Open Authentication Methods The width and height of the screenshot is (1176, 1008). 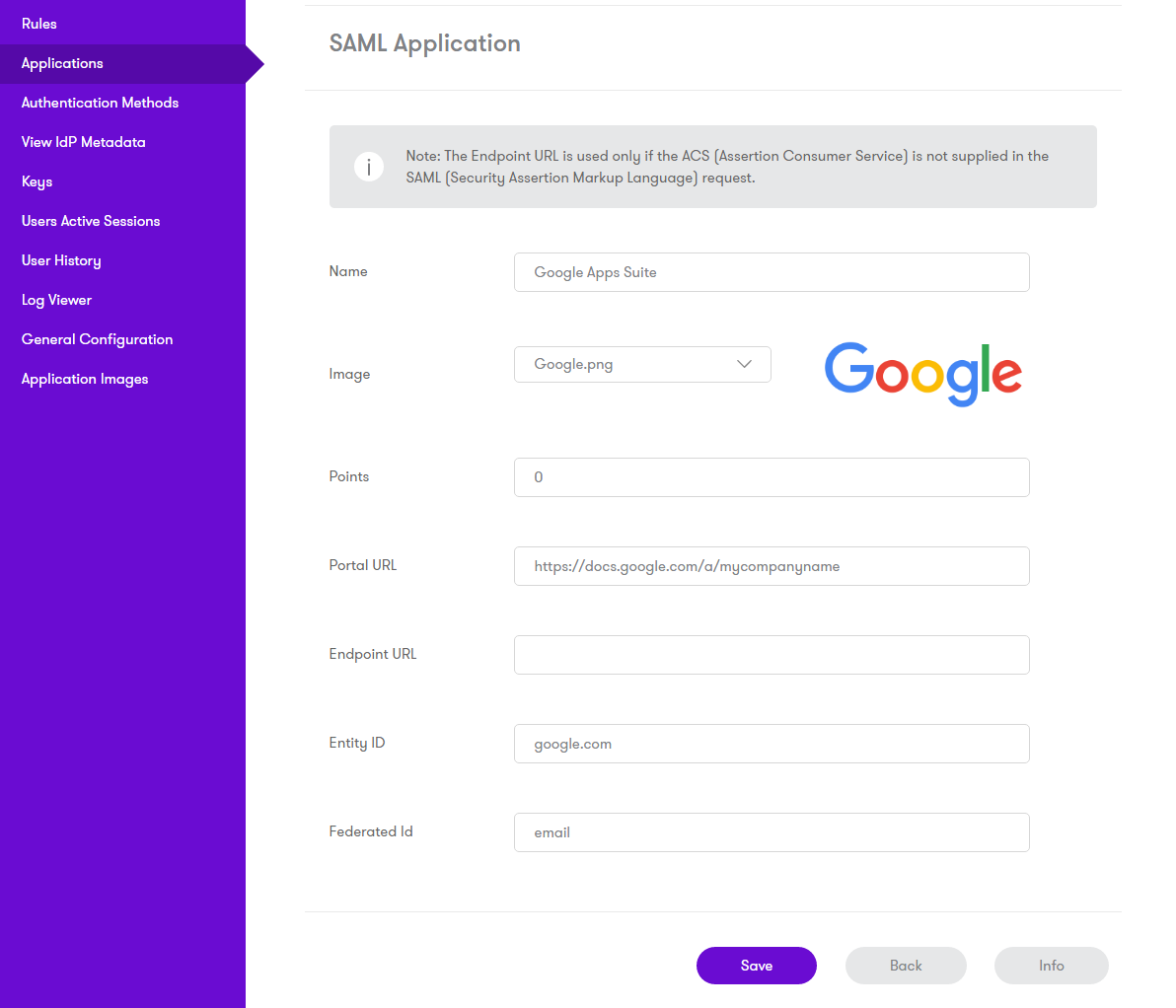tap(100, 102)
